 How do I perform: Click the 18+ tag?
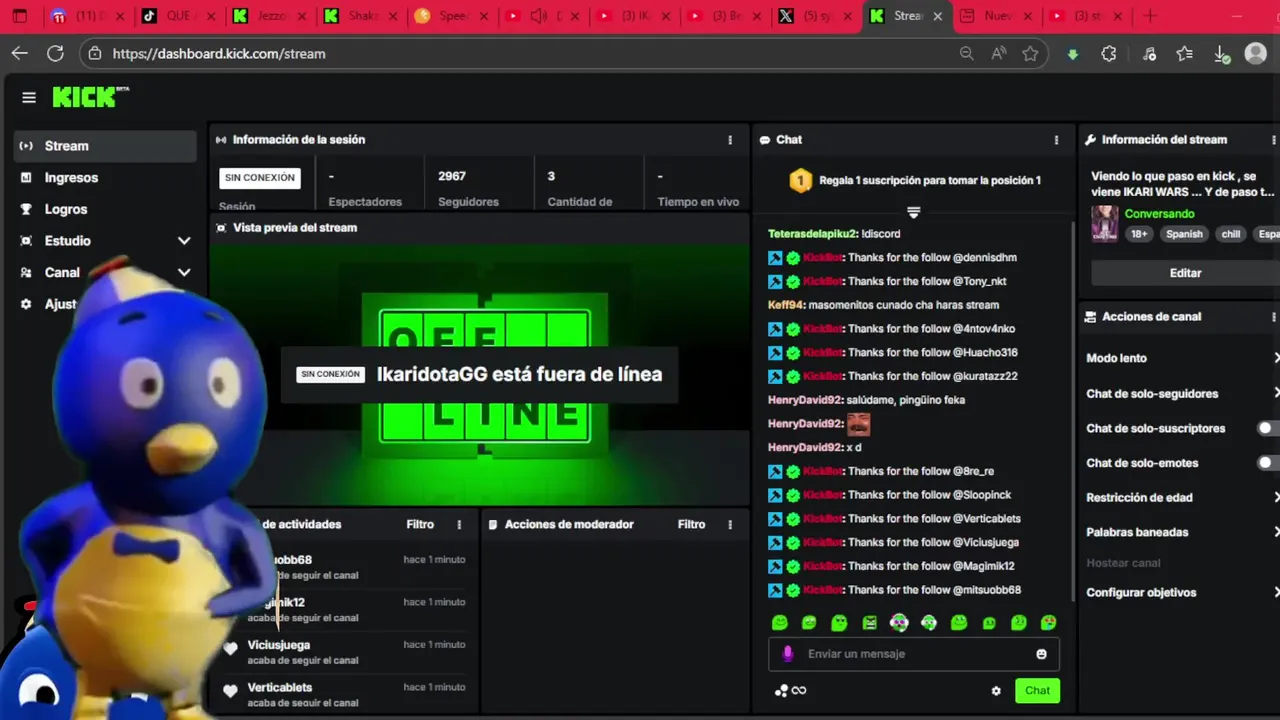pos(1139,234)
